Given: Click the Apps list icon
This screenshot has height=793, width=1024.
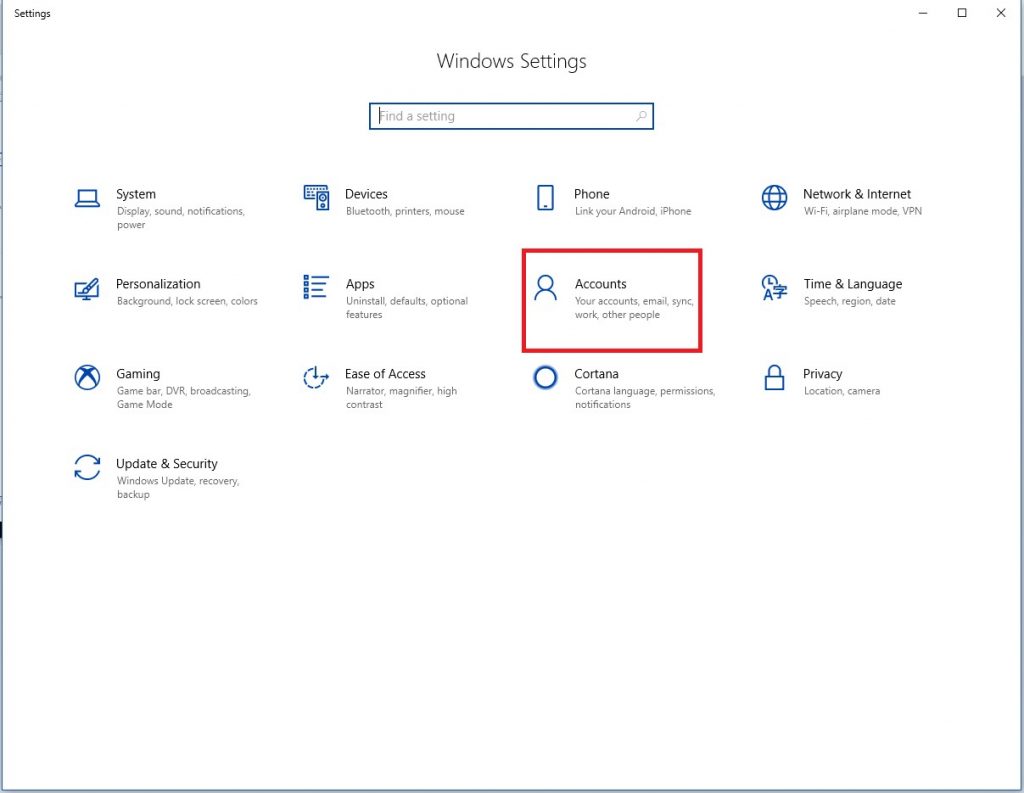Looking at the screenshot, I should (316, 287).
